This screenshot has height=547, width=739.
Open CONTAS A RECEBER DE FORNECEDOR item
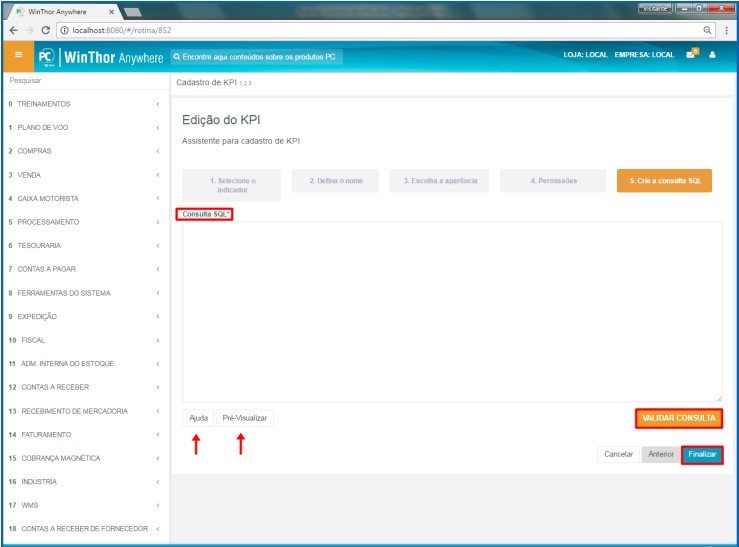(85, 529)
